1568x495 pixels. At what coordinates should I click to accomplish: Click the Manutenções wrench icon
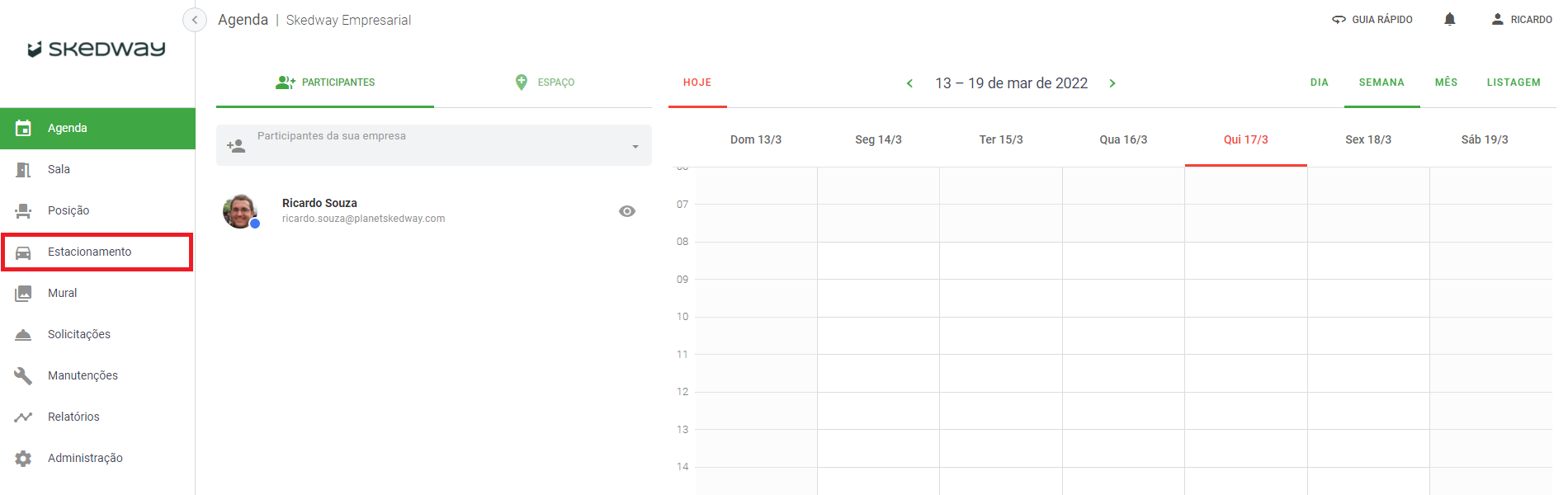coord(23,376)
